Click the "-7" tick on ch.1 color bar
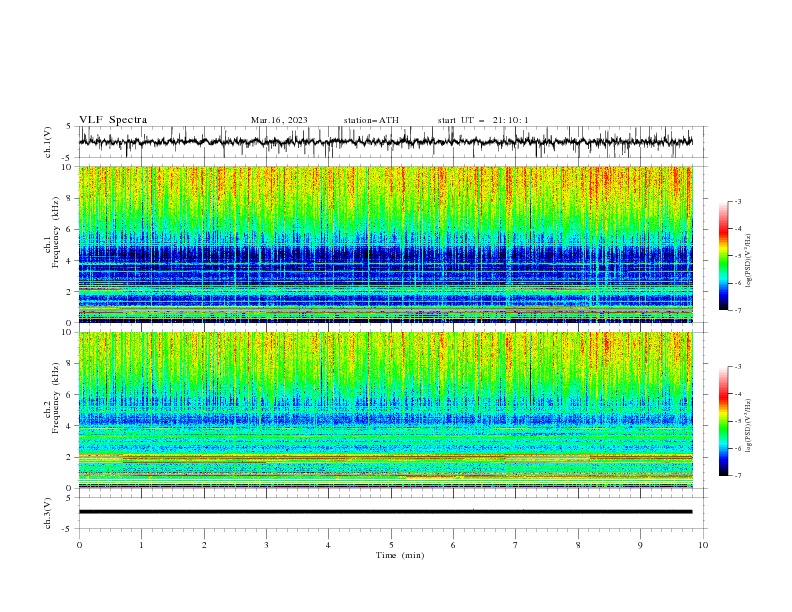This screenshot has width=792, height=612. pyautogui.click(x=737, y=310)
